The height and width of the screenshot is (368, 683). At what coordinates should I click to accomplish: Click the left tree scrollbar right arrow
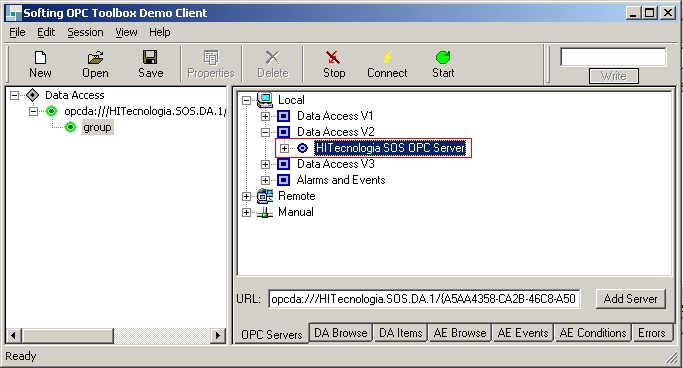pyautogui.click(x=217, y=335)
